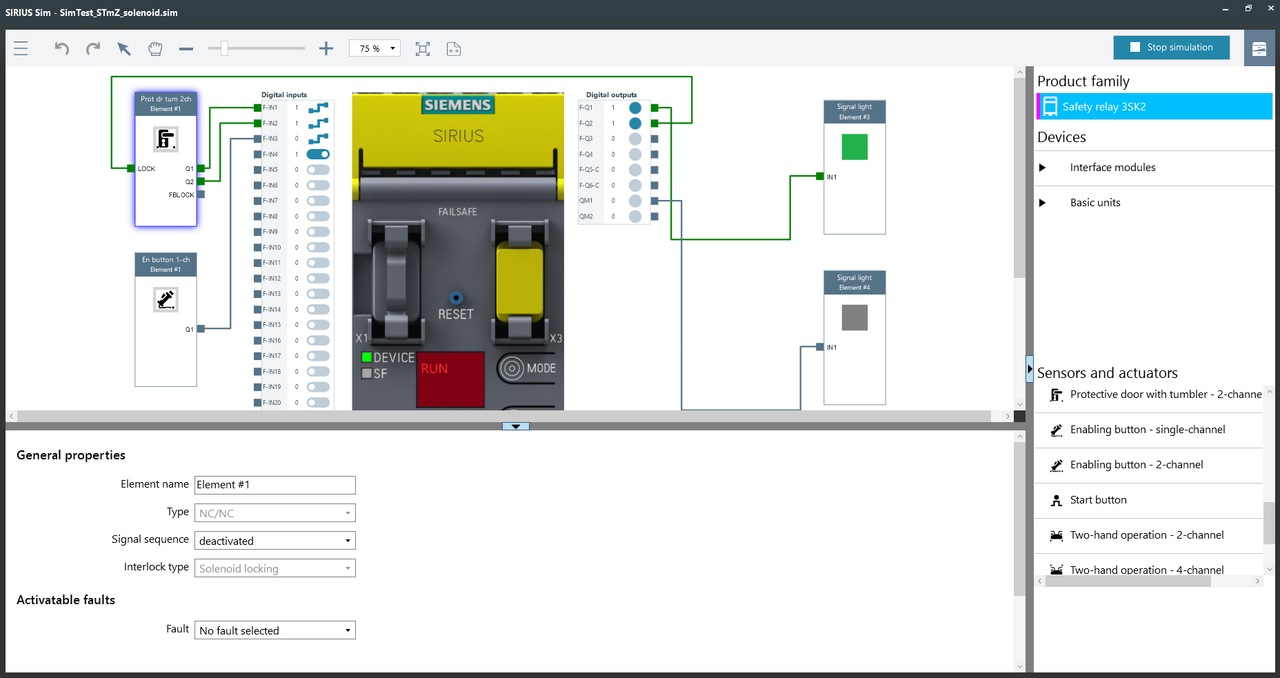Image resolution: width=1280 pixels, height=678 pixels.
Task: Toggle the catalog panel icon at top right
Action: (x=1259, y=48)
